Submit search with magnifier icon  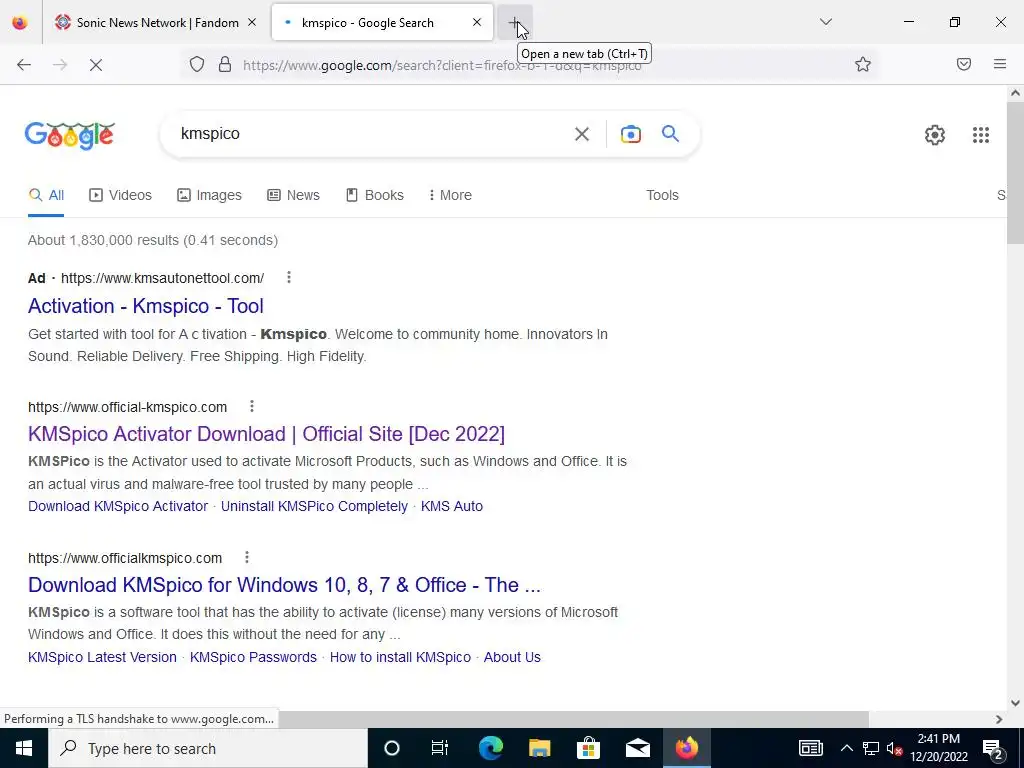click(670, 134)
